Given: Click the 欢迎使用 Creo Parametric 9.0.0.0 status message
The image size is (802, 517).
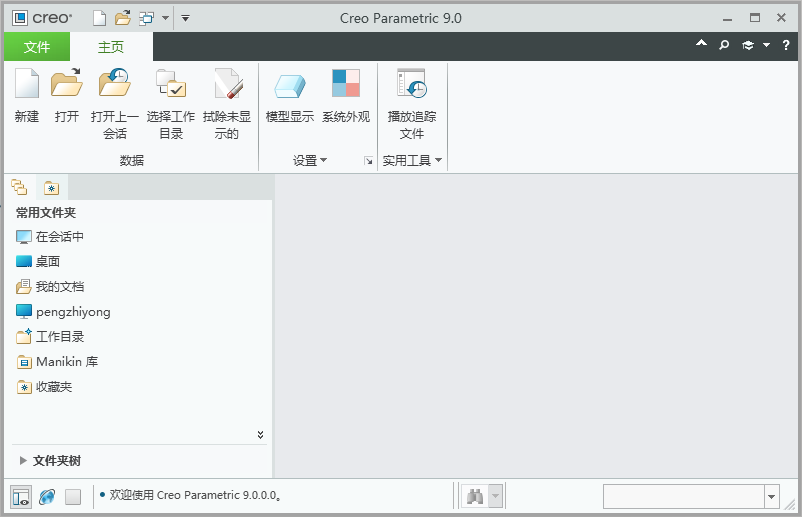Looking at the screenshot, I should point(194,495).
